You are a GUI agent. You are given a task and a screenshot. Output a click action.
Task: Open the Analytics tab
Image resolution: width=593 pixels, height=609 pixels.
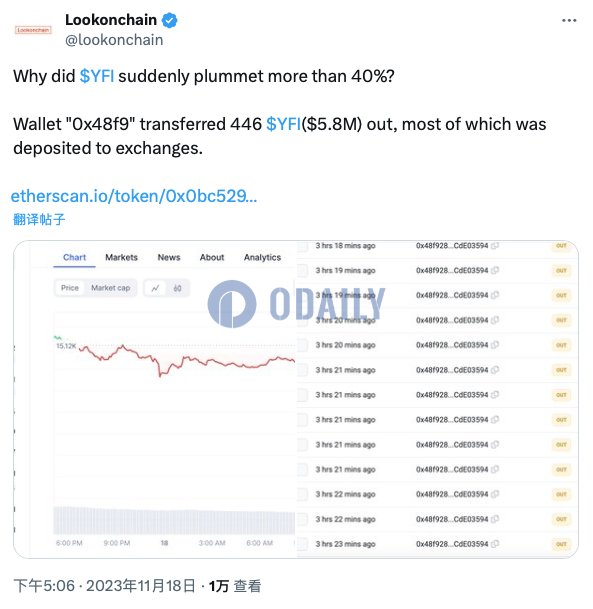(262, 257)
